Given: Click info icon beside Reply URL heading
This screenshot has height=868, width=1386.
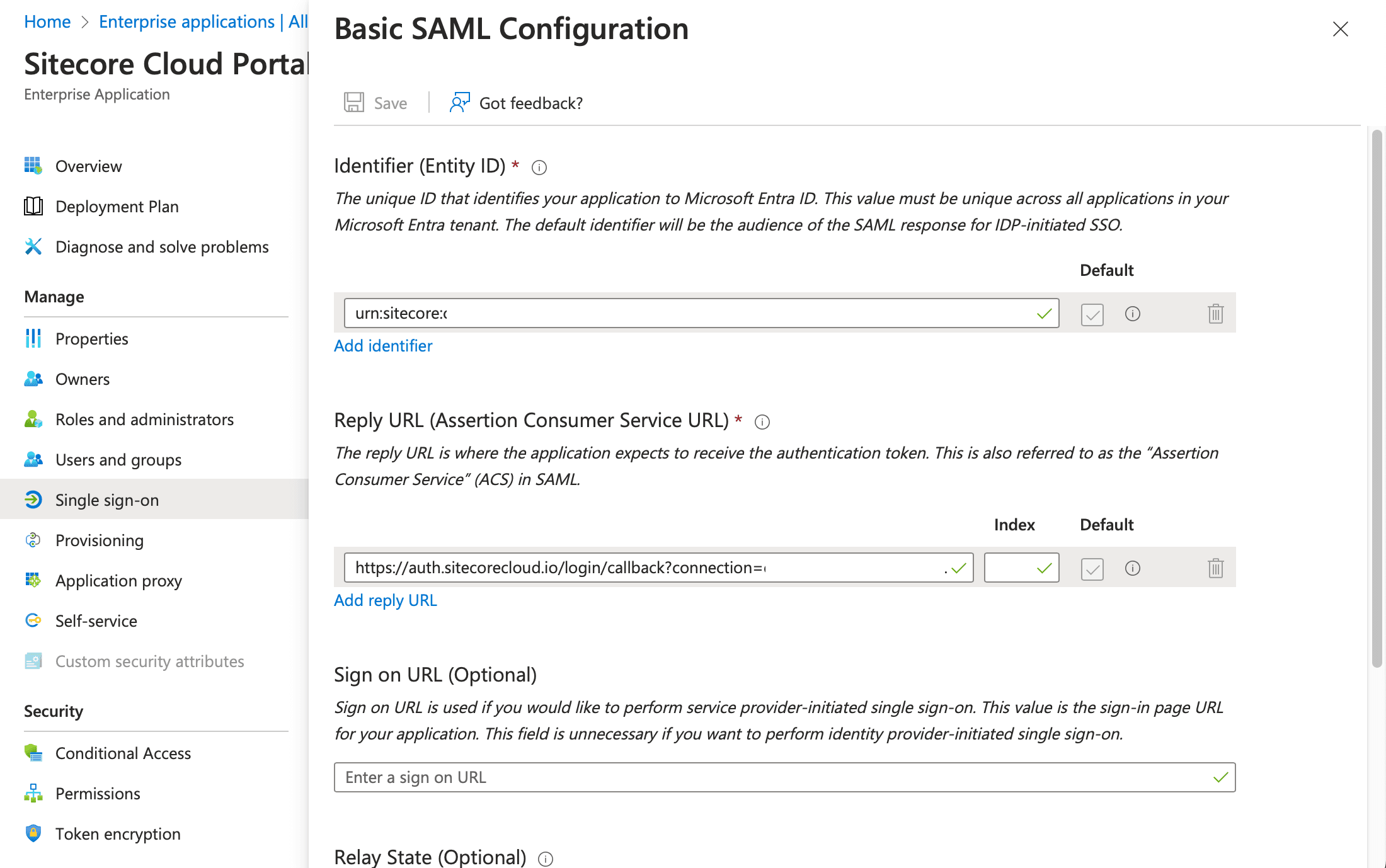Looking at the screenshot, I should click(762, 422).
